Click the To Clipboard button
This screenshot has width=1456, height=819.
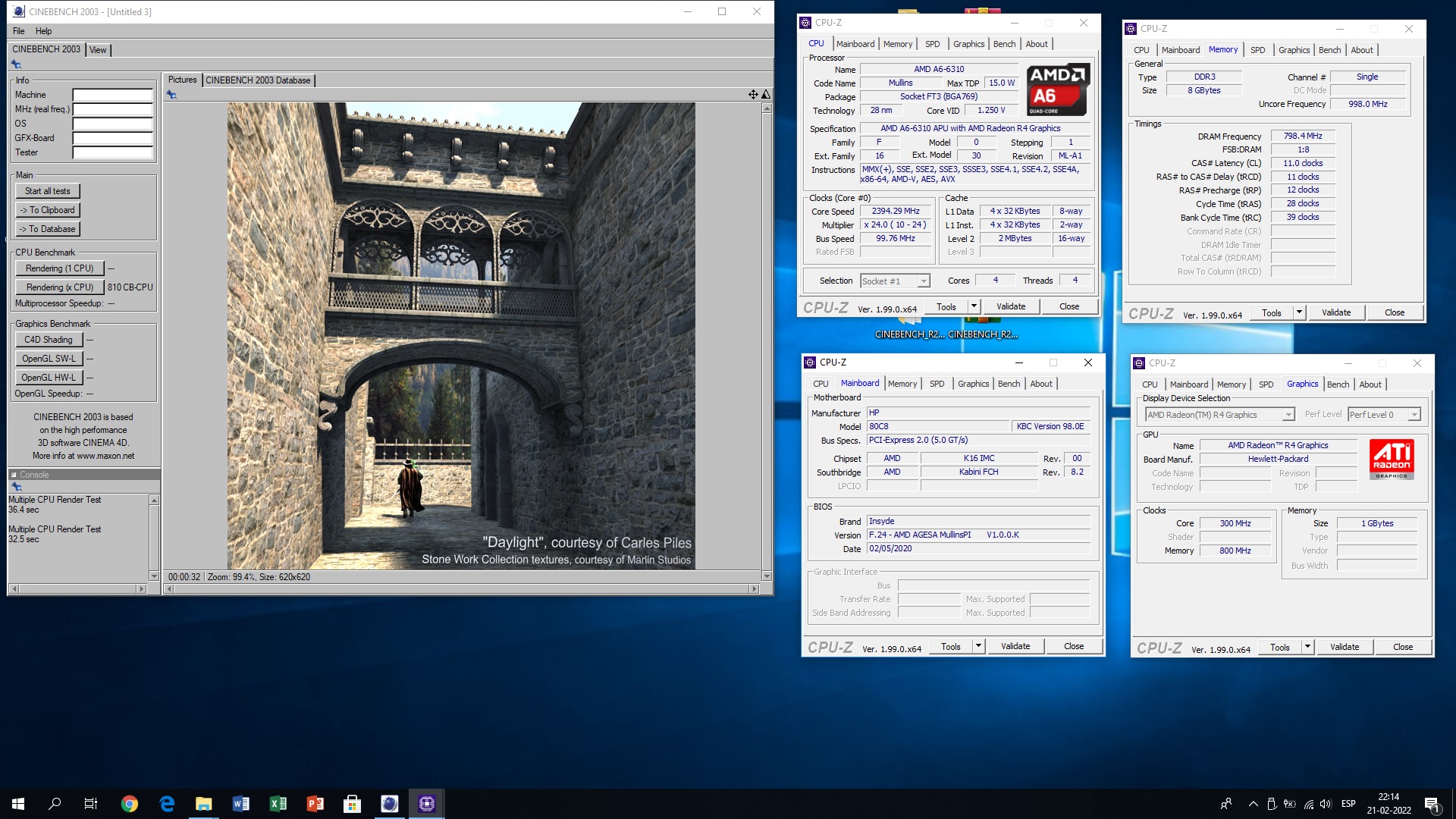(47, 210)
